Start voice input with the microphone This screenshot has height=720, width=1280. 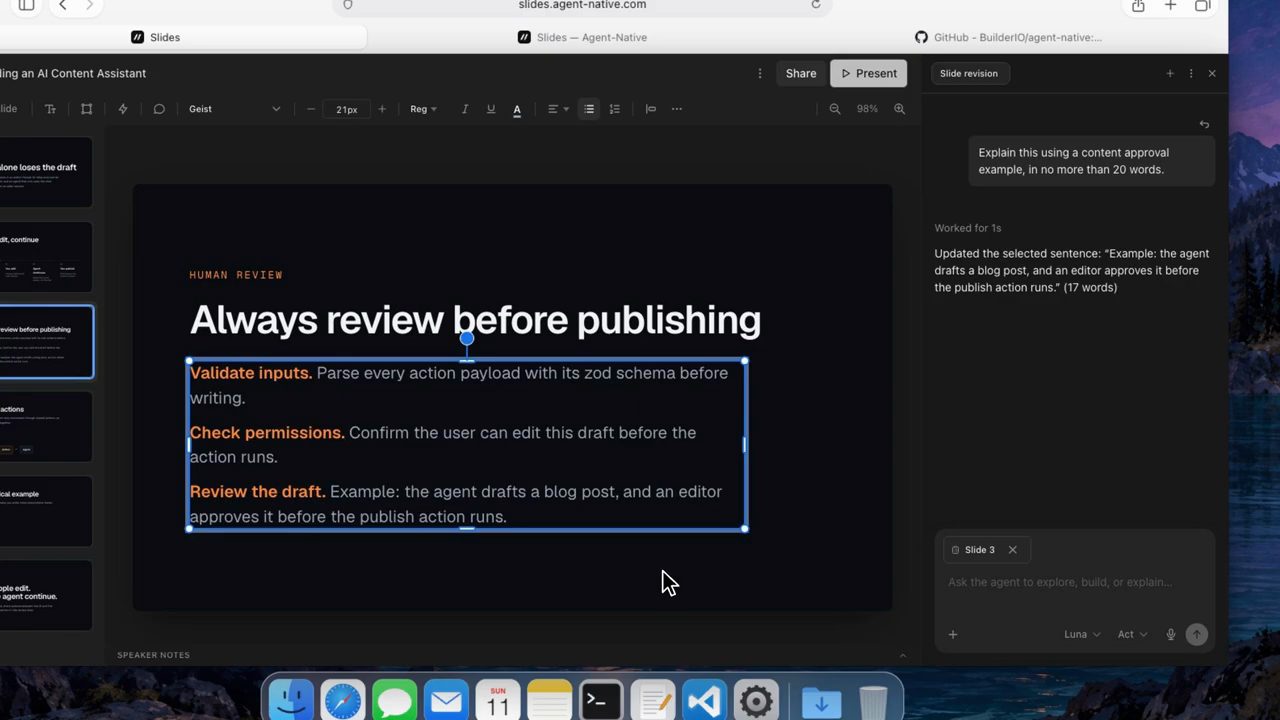click(1171, 634)
